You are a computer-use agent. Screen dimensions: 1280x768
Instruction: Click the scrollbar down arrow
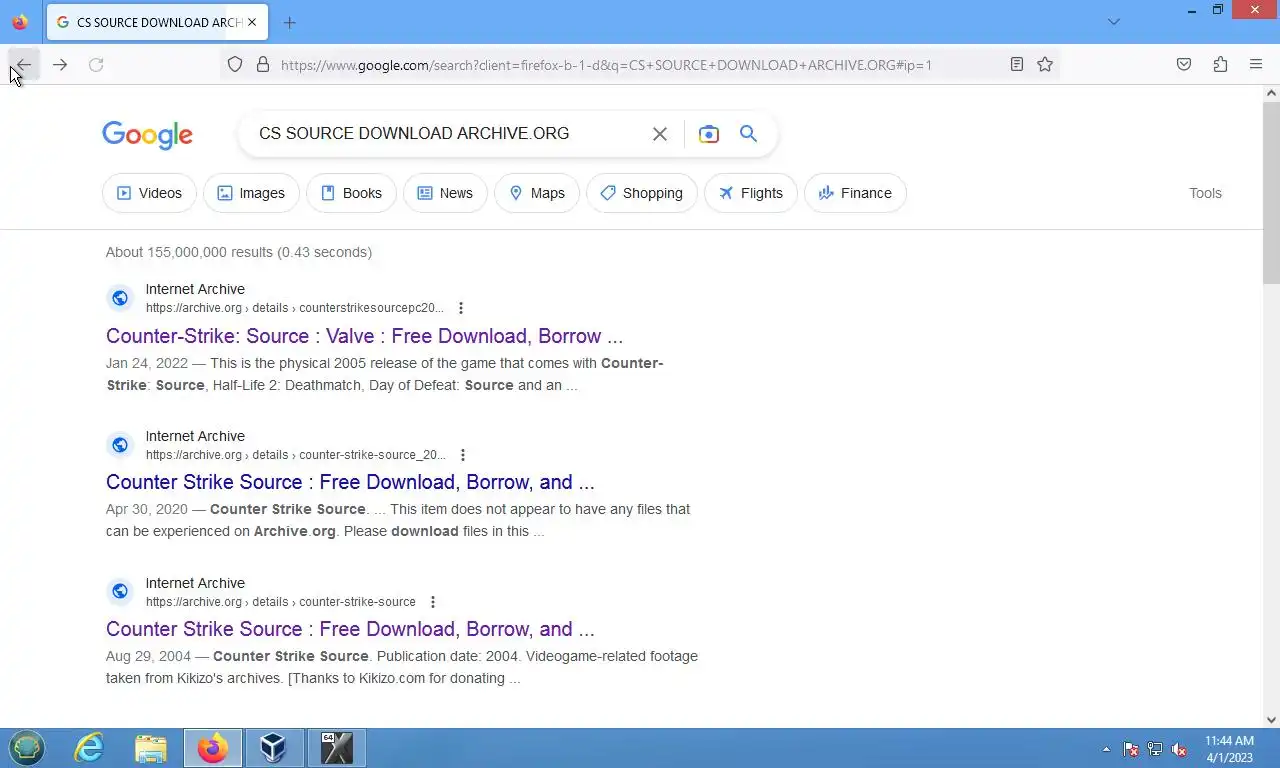[1271, 719]
